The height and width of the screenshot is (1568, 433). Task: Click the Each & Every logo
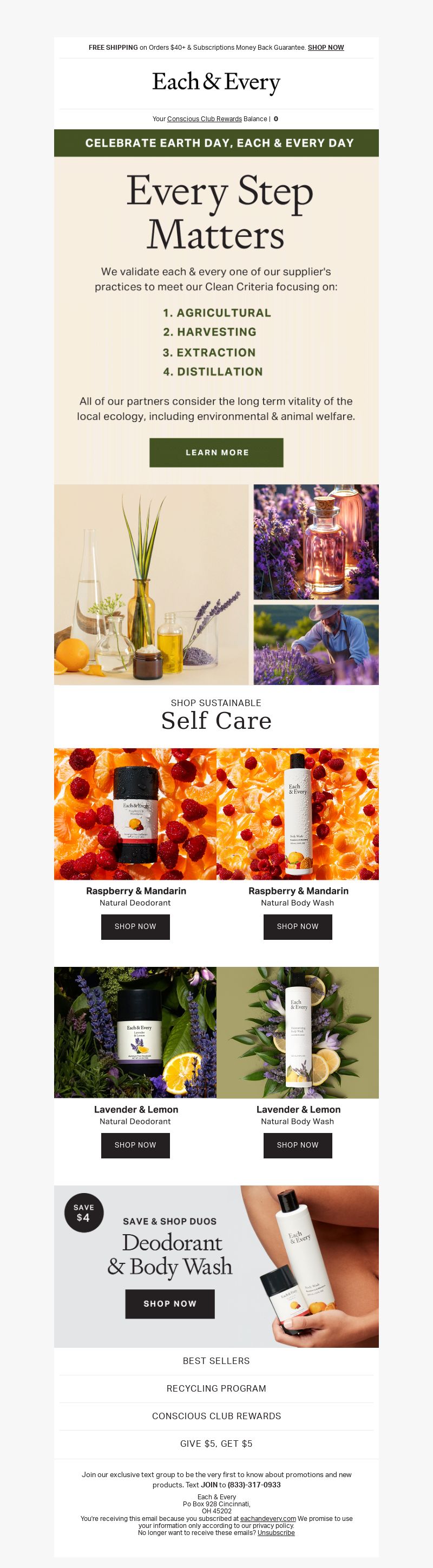216,83
